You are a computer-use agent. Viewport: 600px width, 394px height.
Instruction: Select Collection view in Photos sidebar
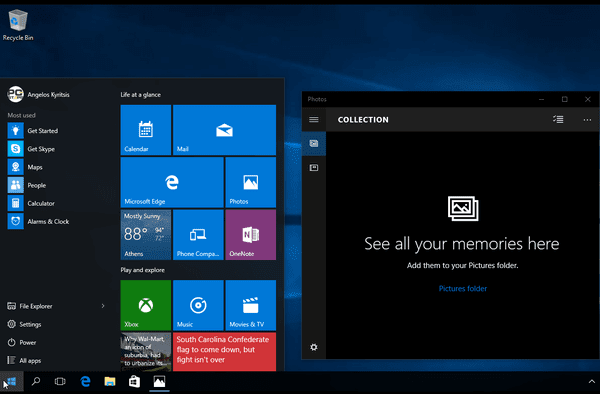coord(314,143)
